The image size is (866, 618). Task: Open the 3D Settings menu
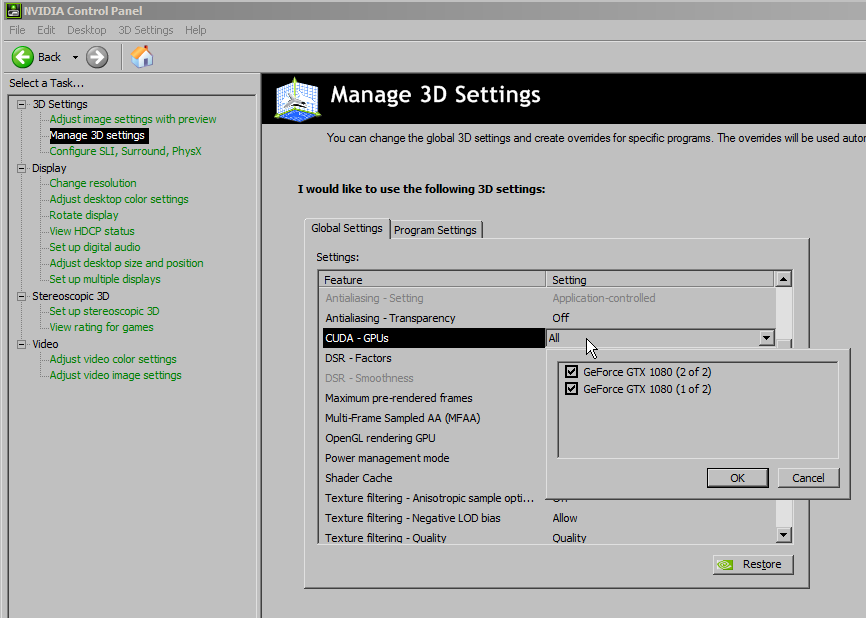point(145,30)
